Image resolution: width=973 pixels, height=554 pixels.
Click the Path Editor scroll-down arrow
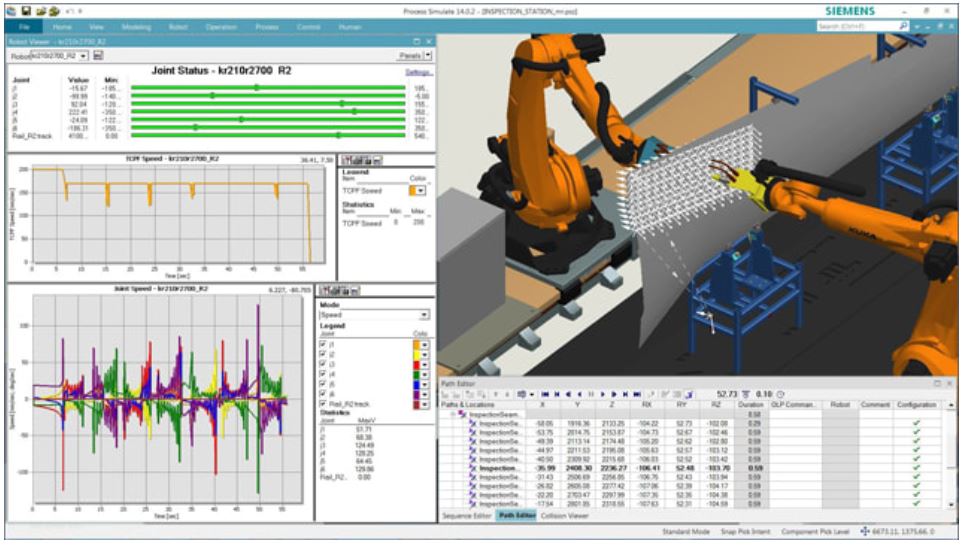(x=951, y=505)
